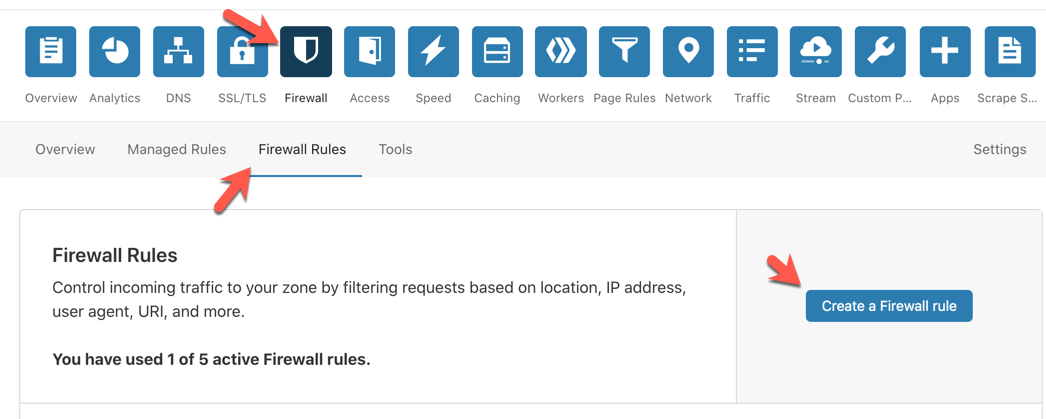Click Create a Firewall rule button
The image size is (1046, 419).
[888, 306]
